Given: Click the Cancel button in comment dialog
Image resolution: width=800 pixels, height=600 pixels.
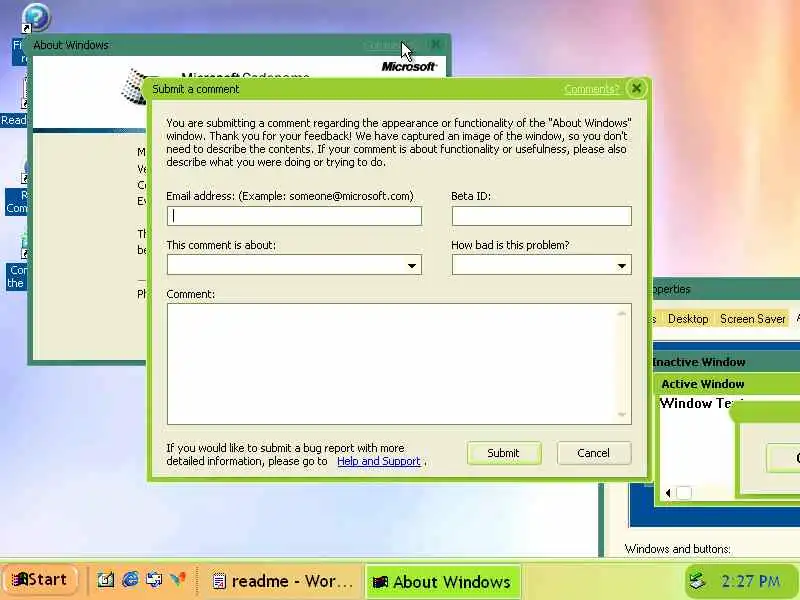Looking at the screenshot, I should click(593, 453).
